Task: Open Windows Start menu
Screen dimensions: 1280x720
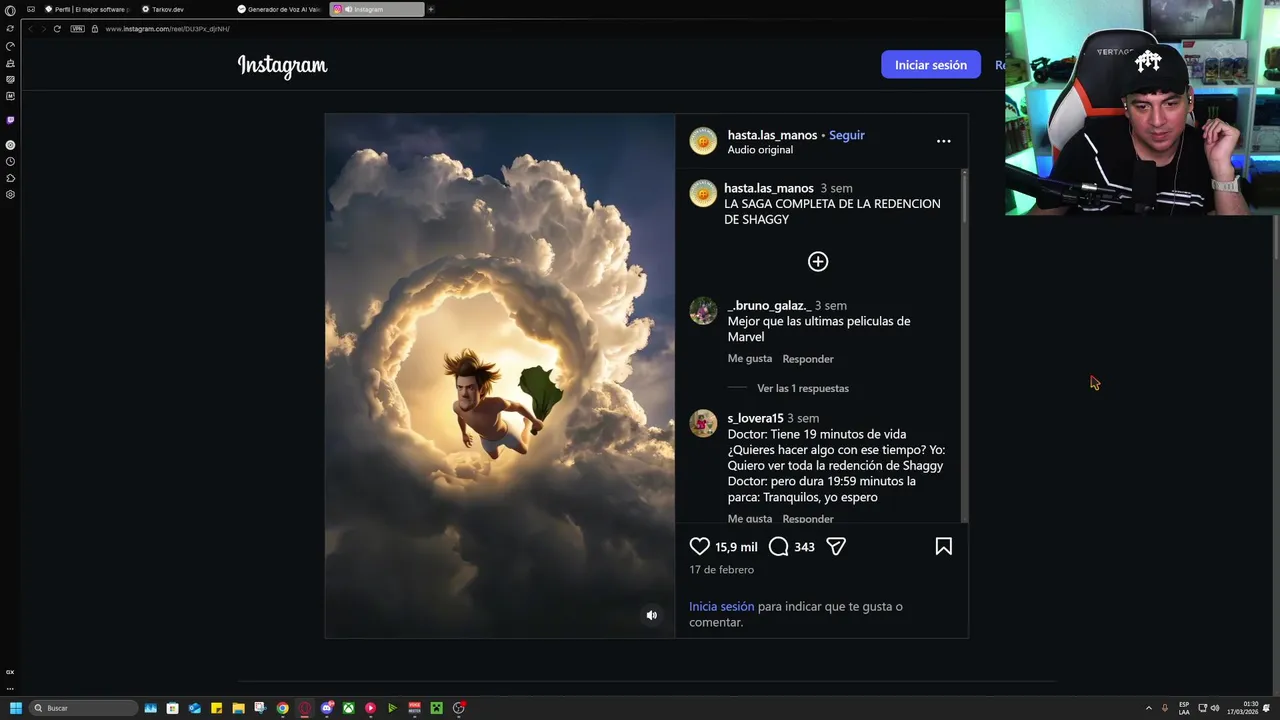Action: (x=15, y=708)
